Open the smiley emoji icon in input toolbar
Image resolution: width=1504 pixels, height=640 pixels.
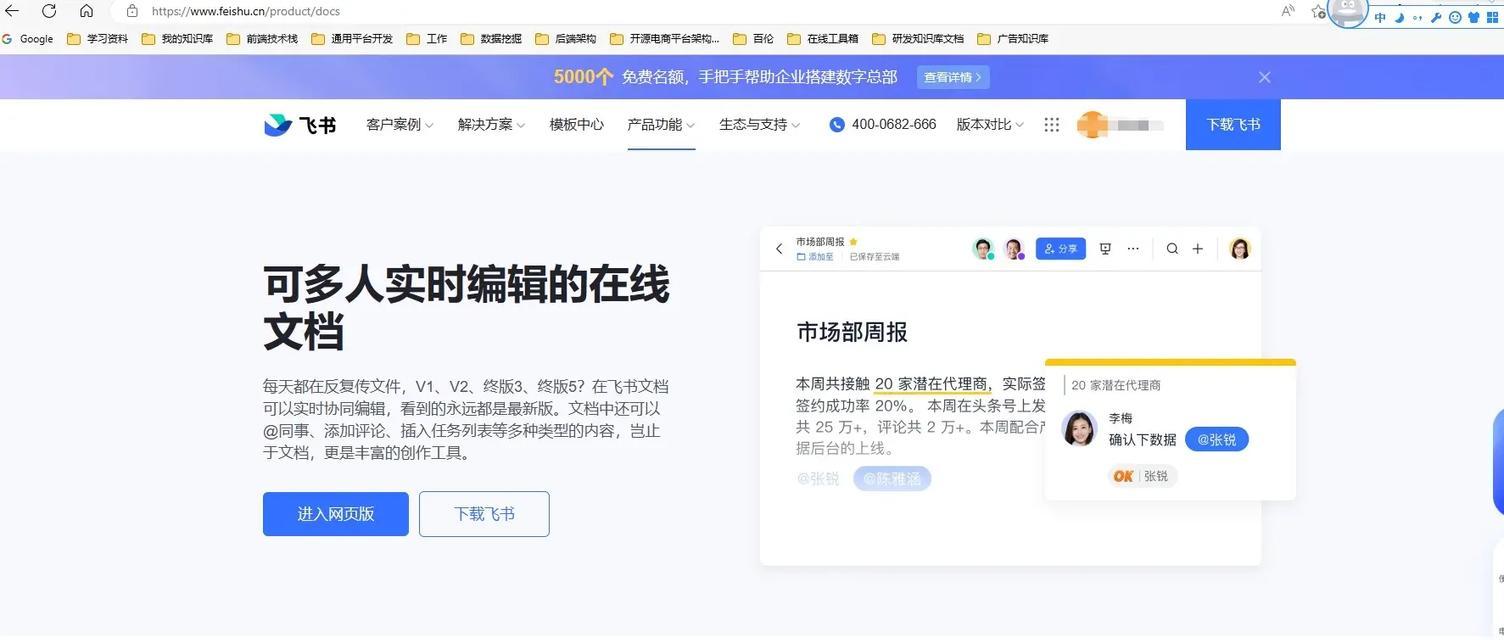(x=1455, y=17)
